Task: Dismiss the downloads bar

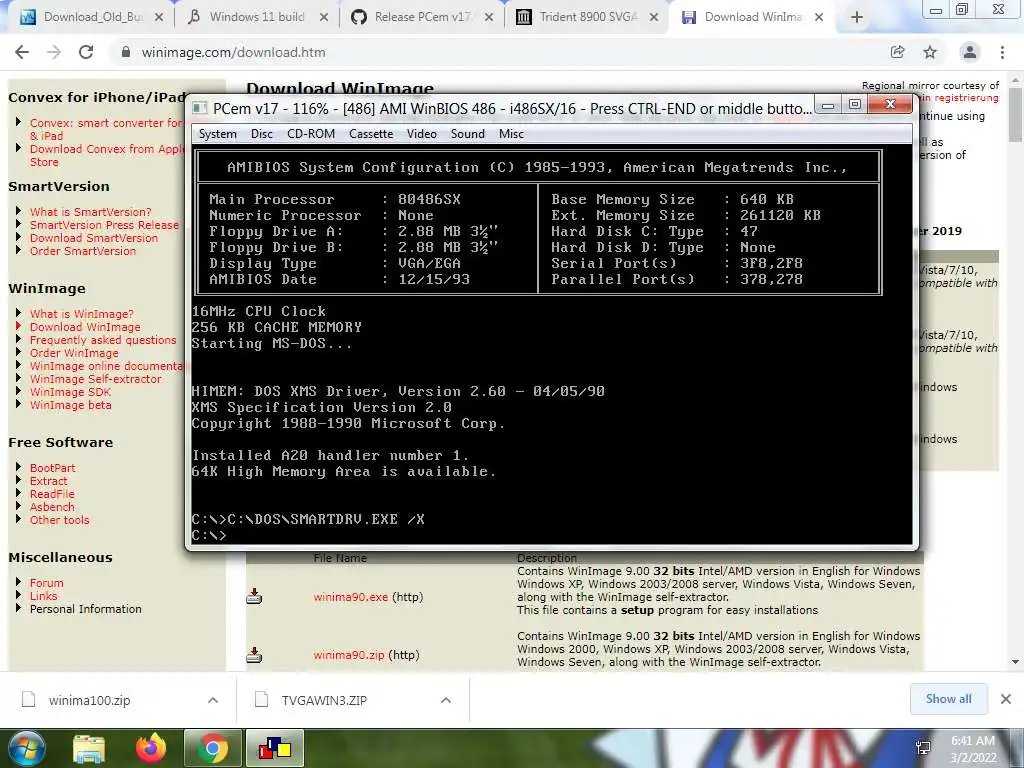Action: tap(1006, 699)
